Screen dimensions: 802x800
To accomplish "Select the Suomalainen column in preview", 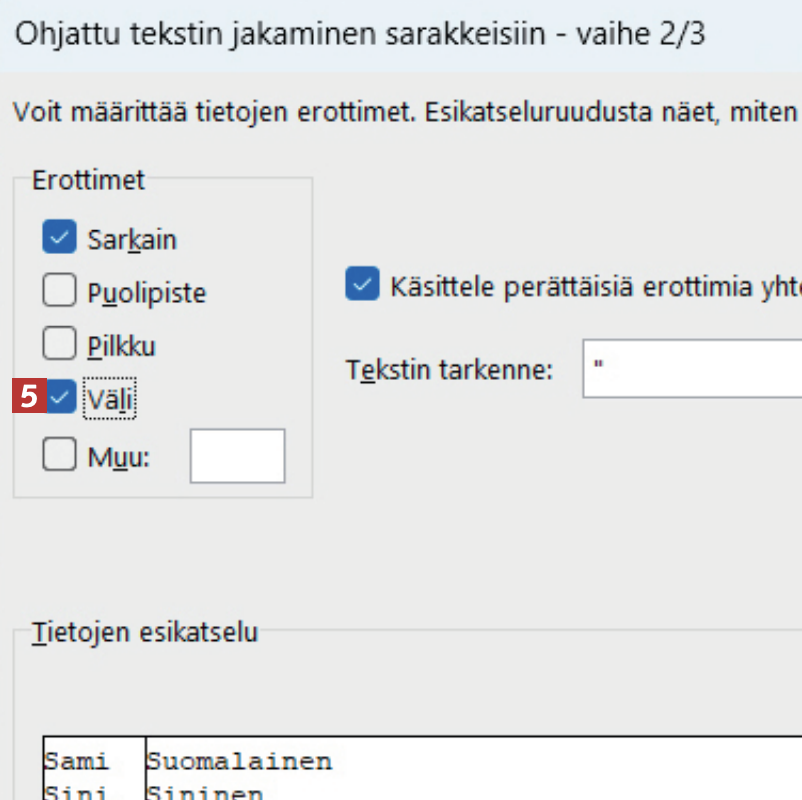I will tap(240, 762).
